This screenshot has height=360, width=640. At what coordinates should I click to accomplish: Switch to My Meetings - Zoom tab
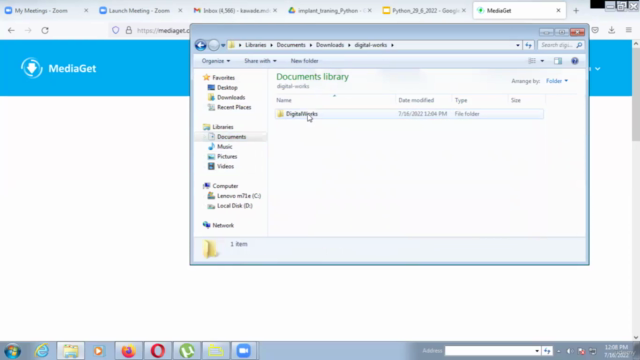click(x=46, y=11)
